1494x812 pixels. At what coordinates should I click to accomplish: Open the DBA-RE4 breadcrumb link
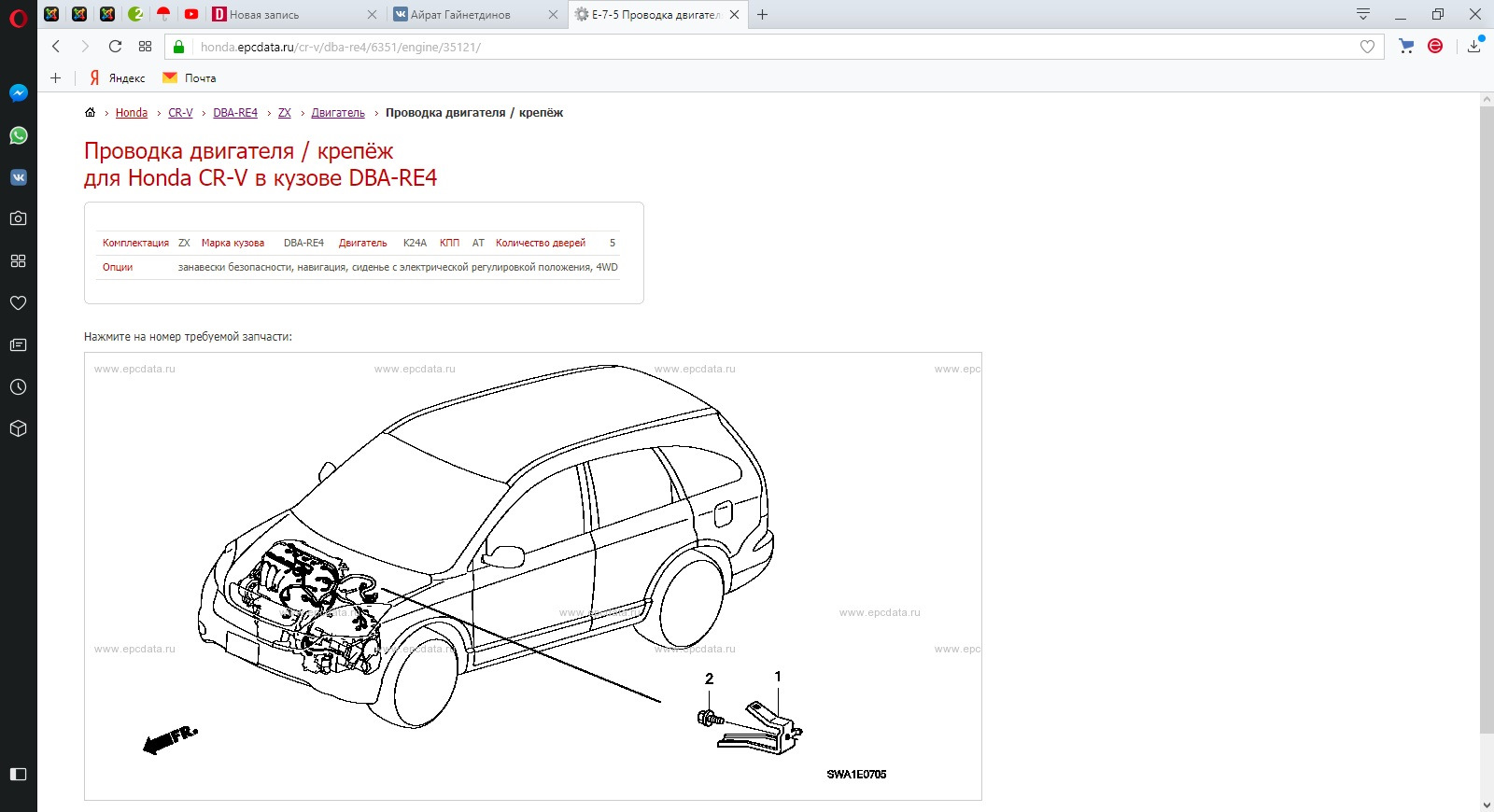coord(235,113)
